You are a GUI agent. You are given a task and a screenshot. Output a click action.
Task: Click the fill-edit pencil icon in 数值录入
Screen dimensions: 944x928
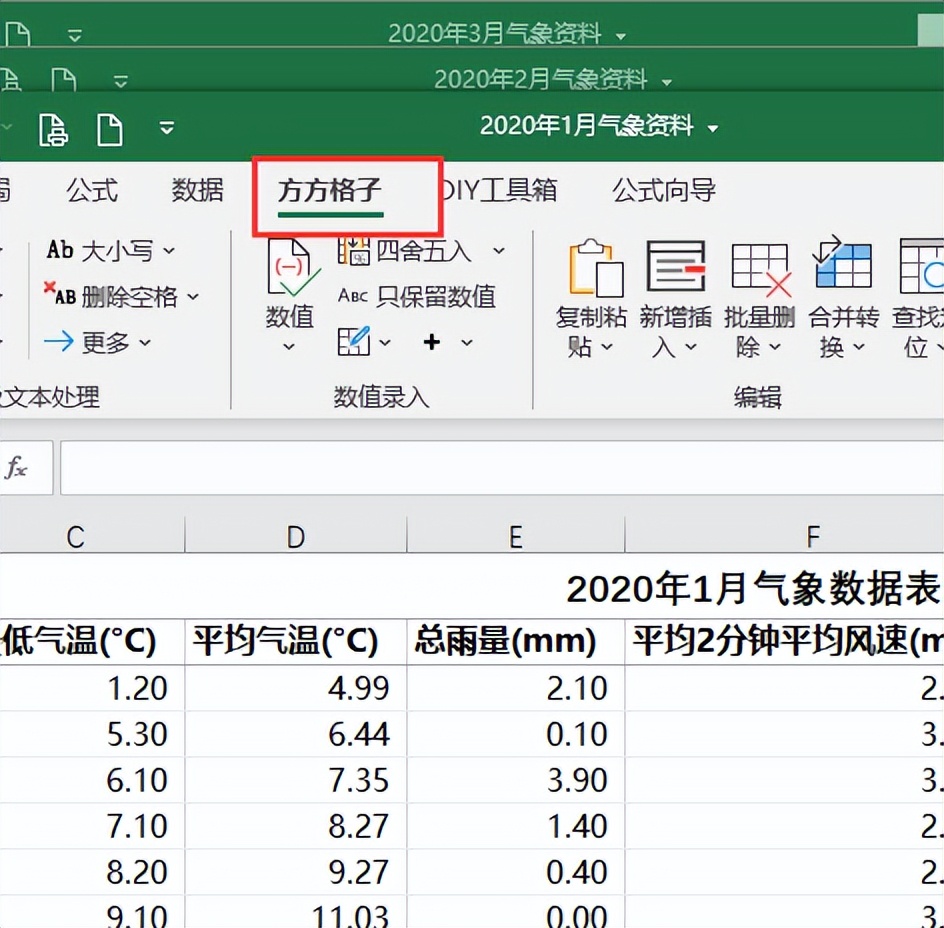[356, 341]
